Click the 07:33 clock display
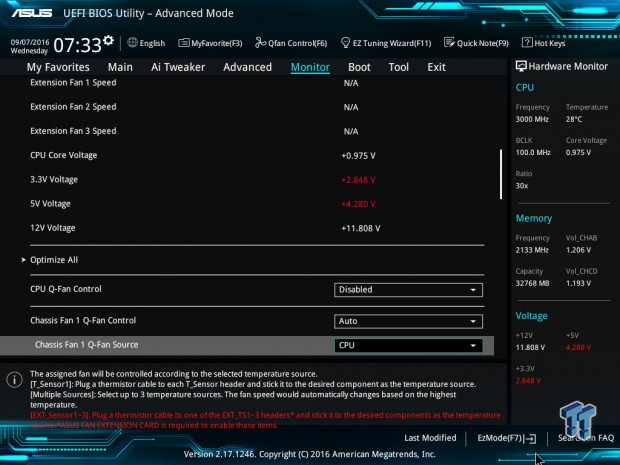The width and height of the screenshot is (620, 465). pyautogui.click(x=78, y=45)
